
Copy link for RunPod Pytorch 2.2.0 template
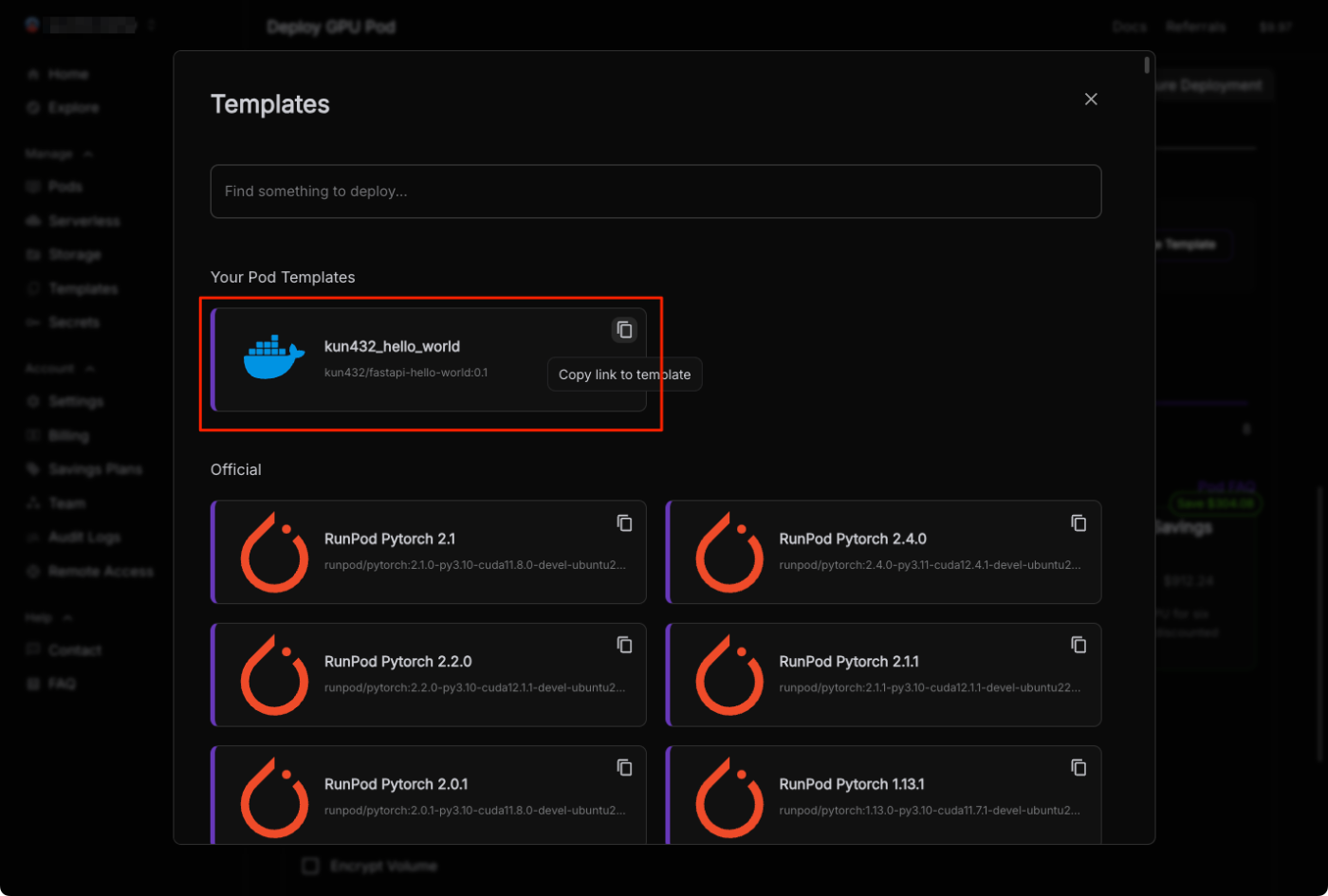pos(624,645)
